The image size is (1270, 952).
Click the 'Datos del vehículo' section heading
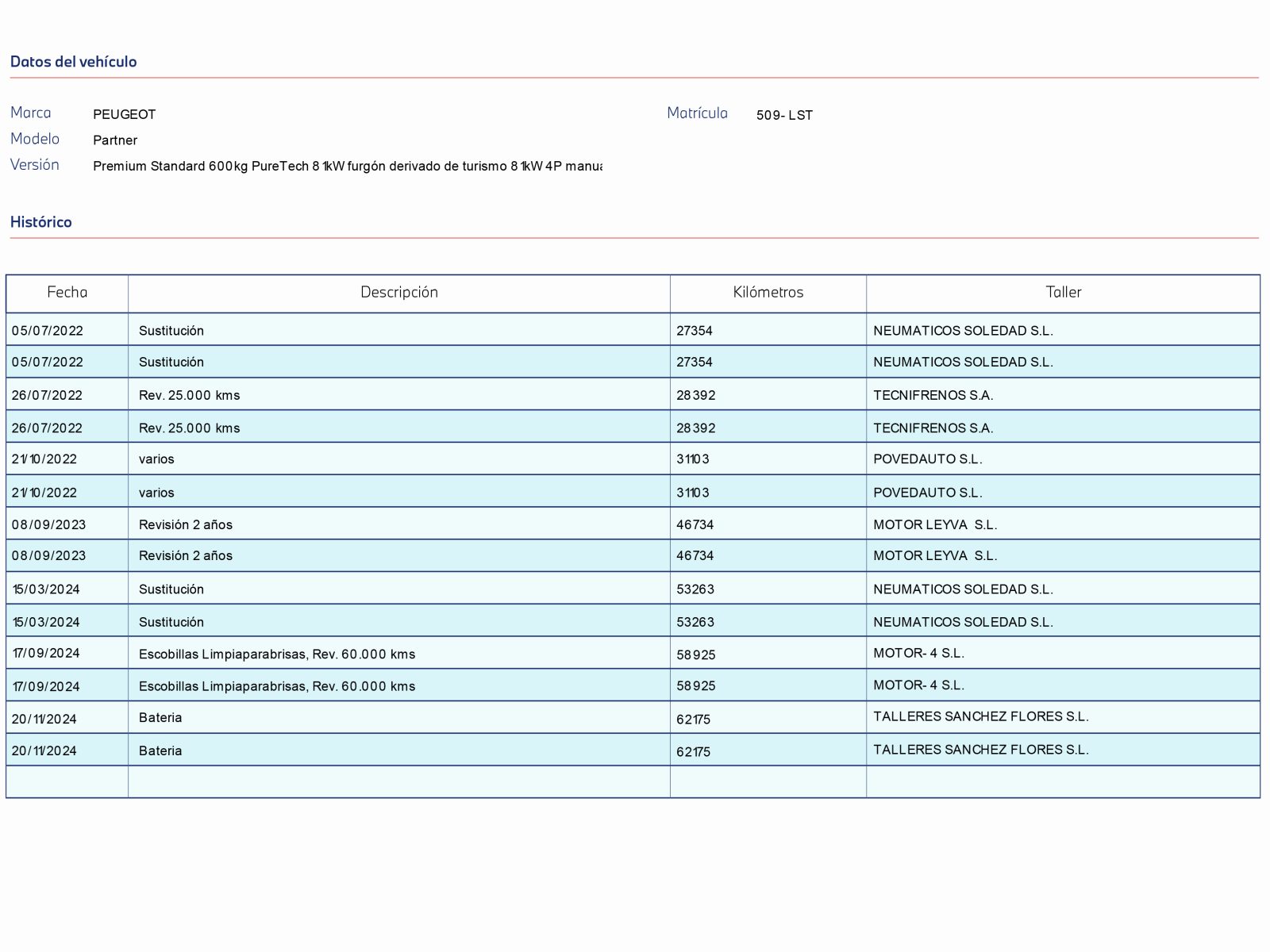pyautogui.click(x=73, y=62)
